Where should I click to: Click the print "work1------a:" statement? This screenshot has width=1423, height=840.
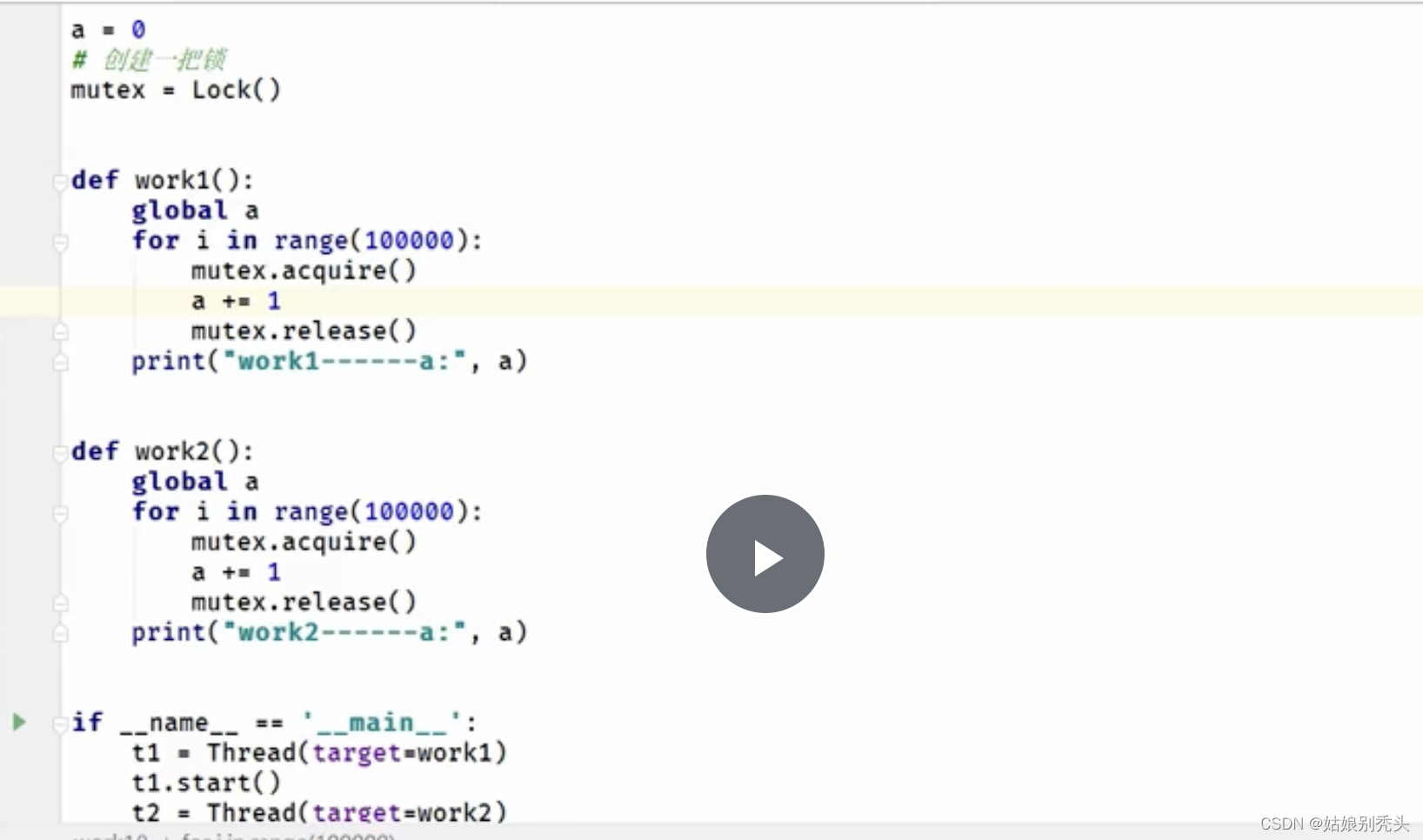pyautogui.click(x=330, y=362)
